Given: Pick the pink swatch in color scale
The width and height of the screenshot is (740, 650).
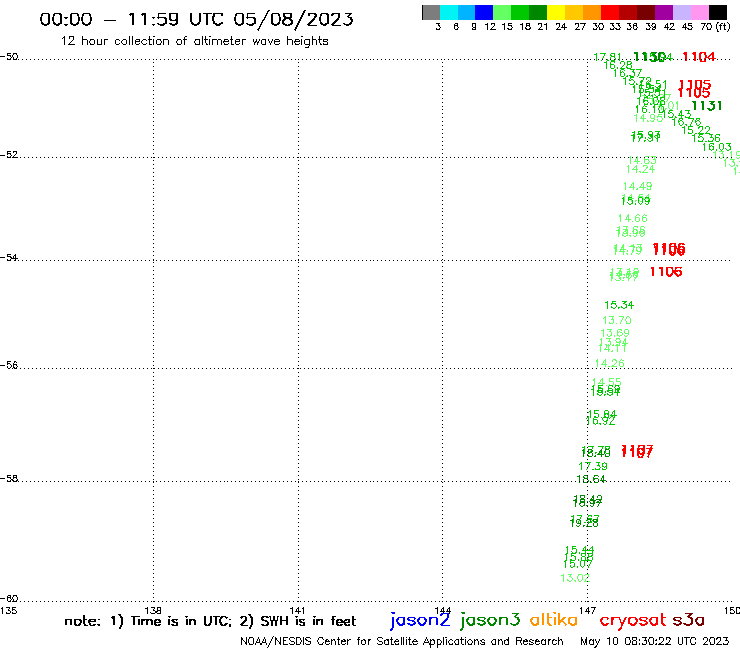Looking at the screenshot, I should (699, 12).
